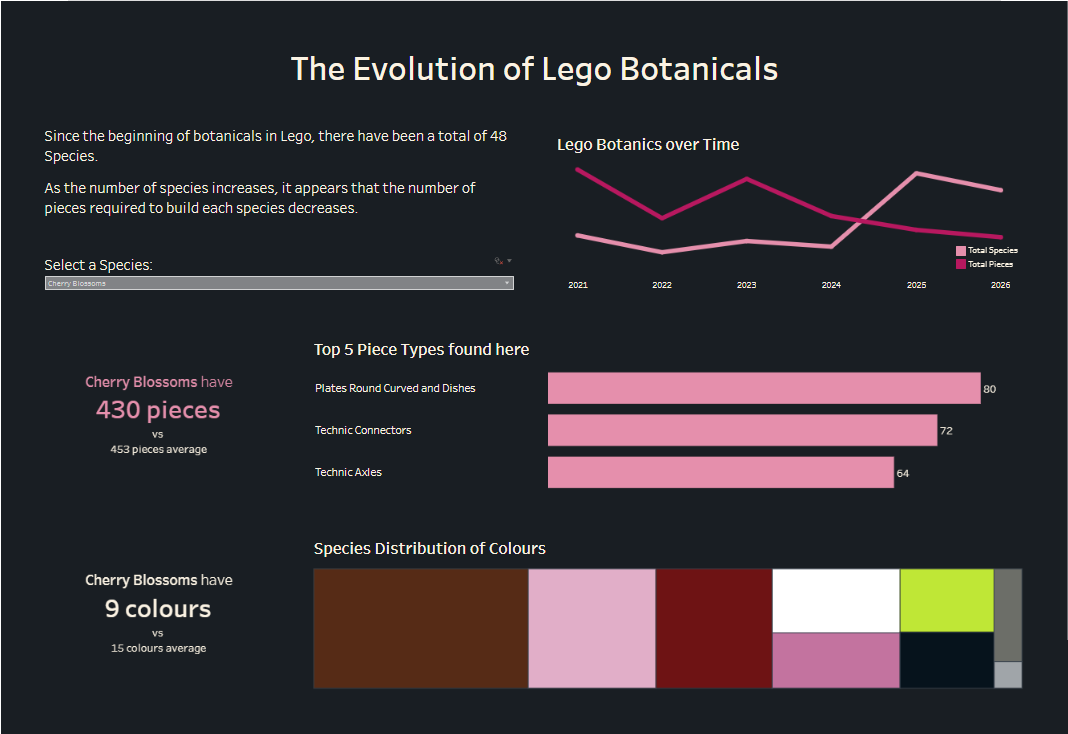Click the lime green treemap tile

(x=947, y=600)
